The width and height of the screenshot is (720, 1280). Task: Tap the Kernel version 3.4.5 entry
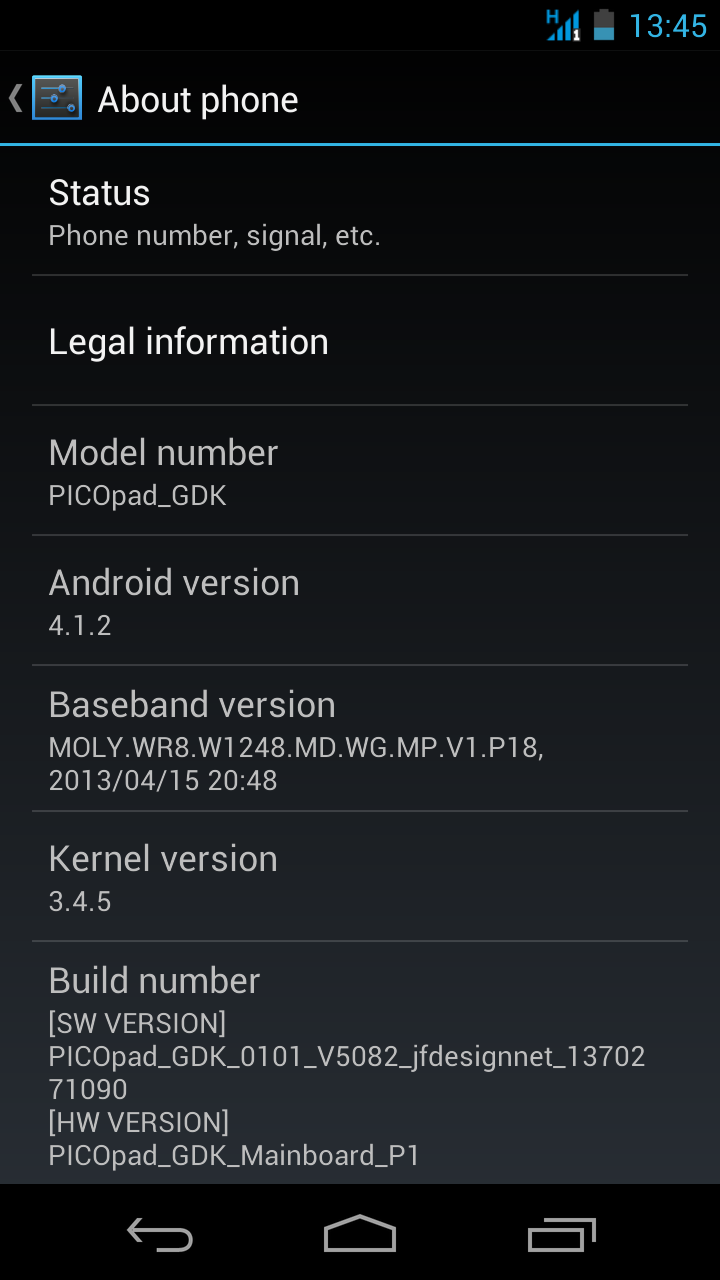[x=360, y=877]
